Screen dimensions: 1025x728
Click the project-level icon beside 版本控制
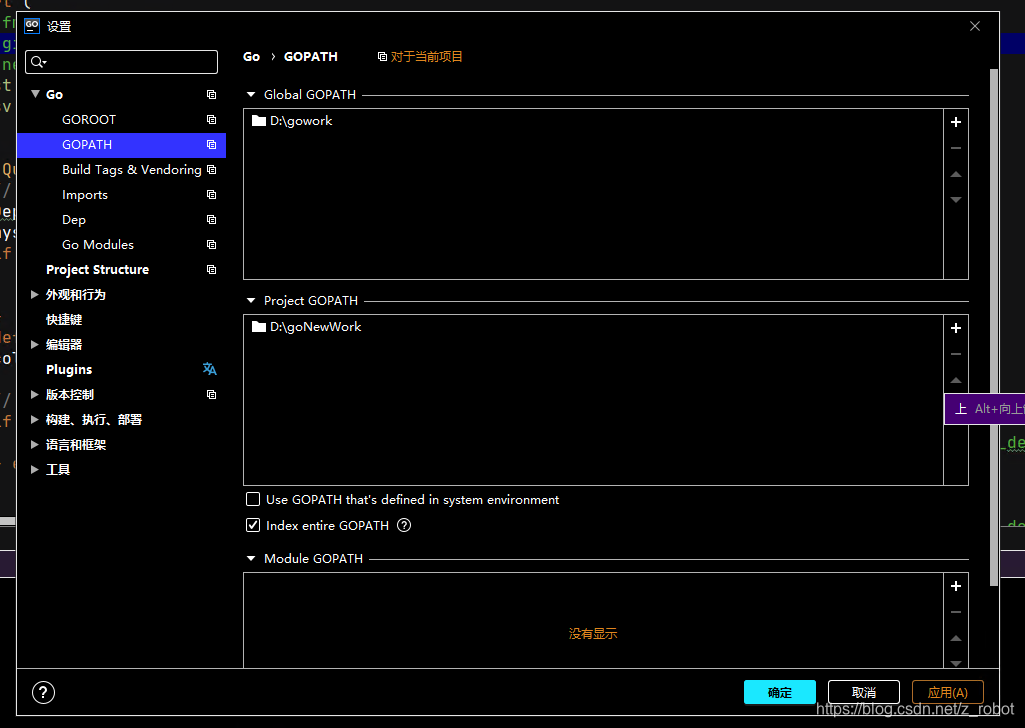tap(211, 395)
